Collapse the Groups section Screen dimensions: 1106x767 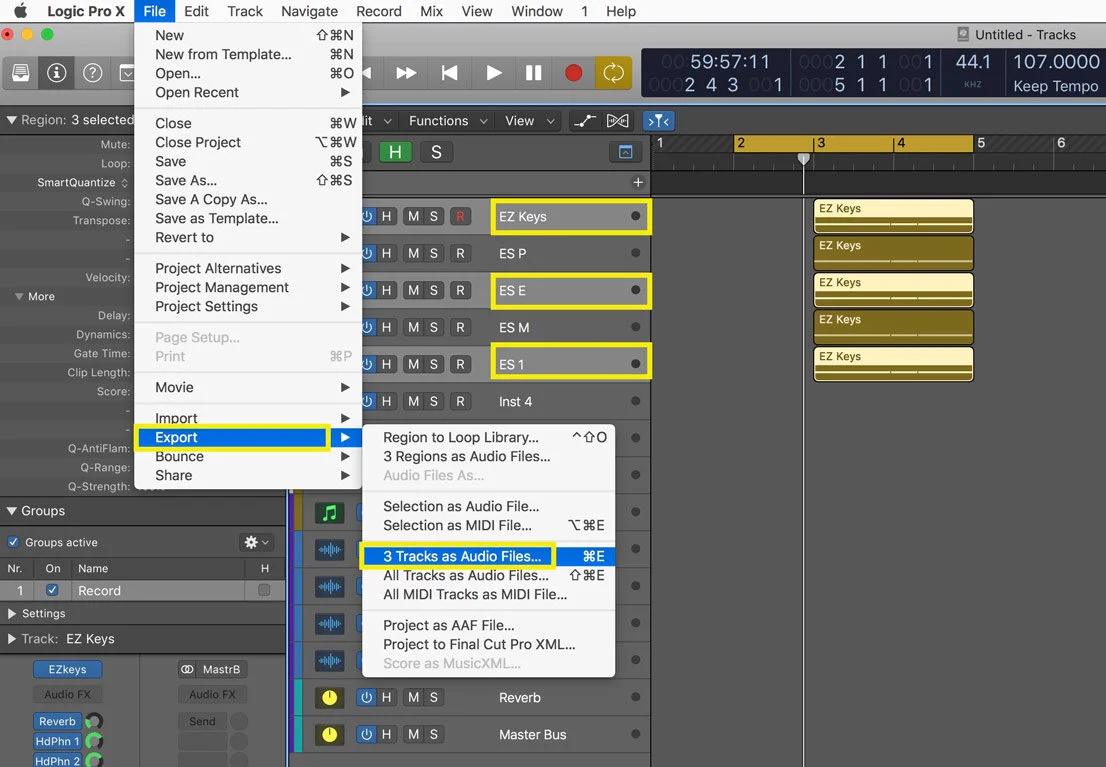[11, 511]
